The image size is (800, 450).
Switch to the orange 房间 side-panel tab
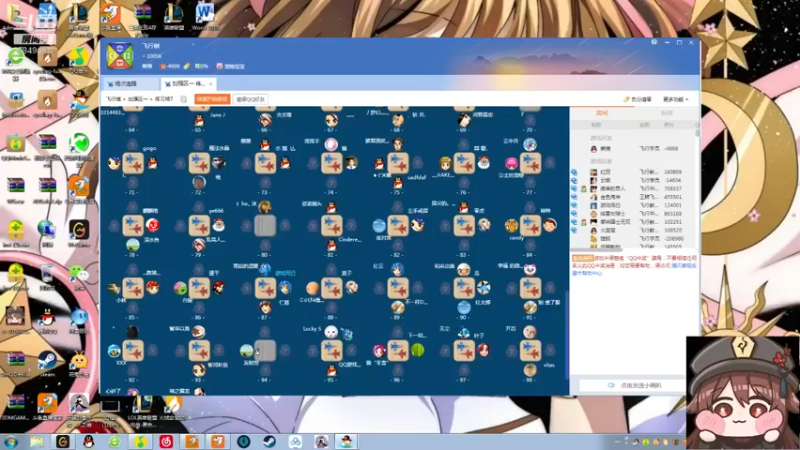click(x=602, y=113)
